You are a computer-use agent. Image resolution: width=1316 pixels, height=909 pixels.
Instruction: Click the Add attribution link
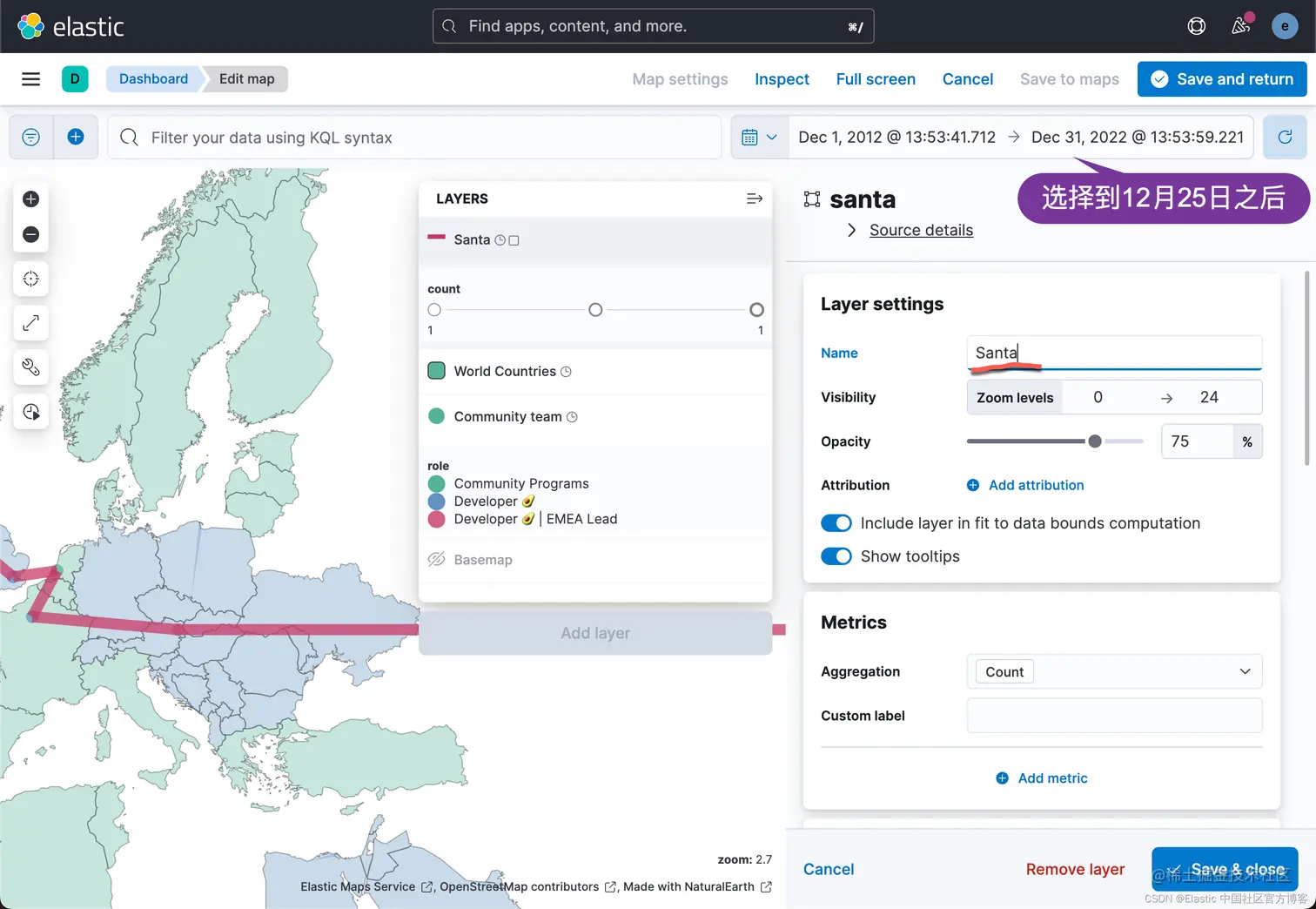(1036, 485)
